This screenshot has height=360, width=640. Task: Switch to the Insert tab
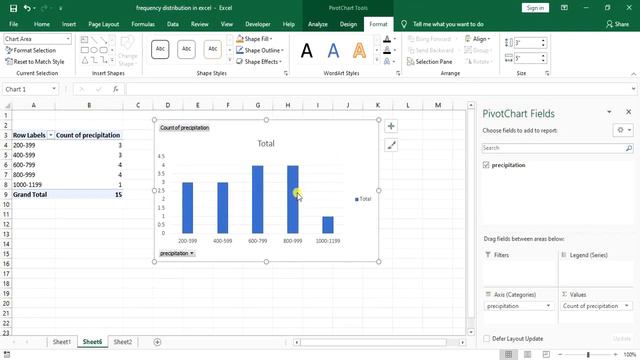pos(69,24)
